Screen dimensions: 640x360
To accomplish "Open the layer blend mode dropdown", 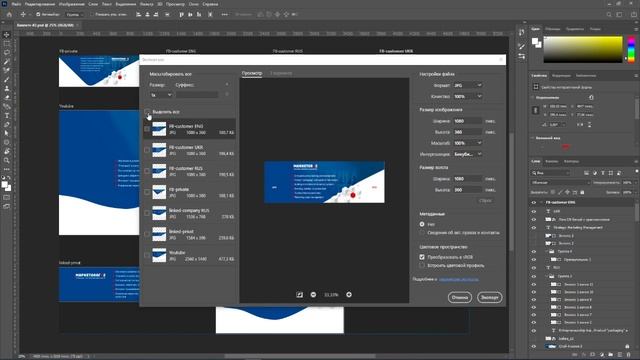I will pos(560,182).
